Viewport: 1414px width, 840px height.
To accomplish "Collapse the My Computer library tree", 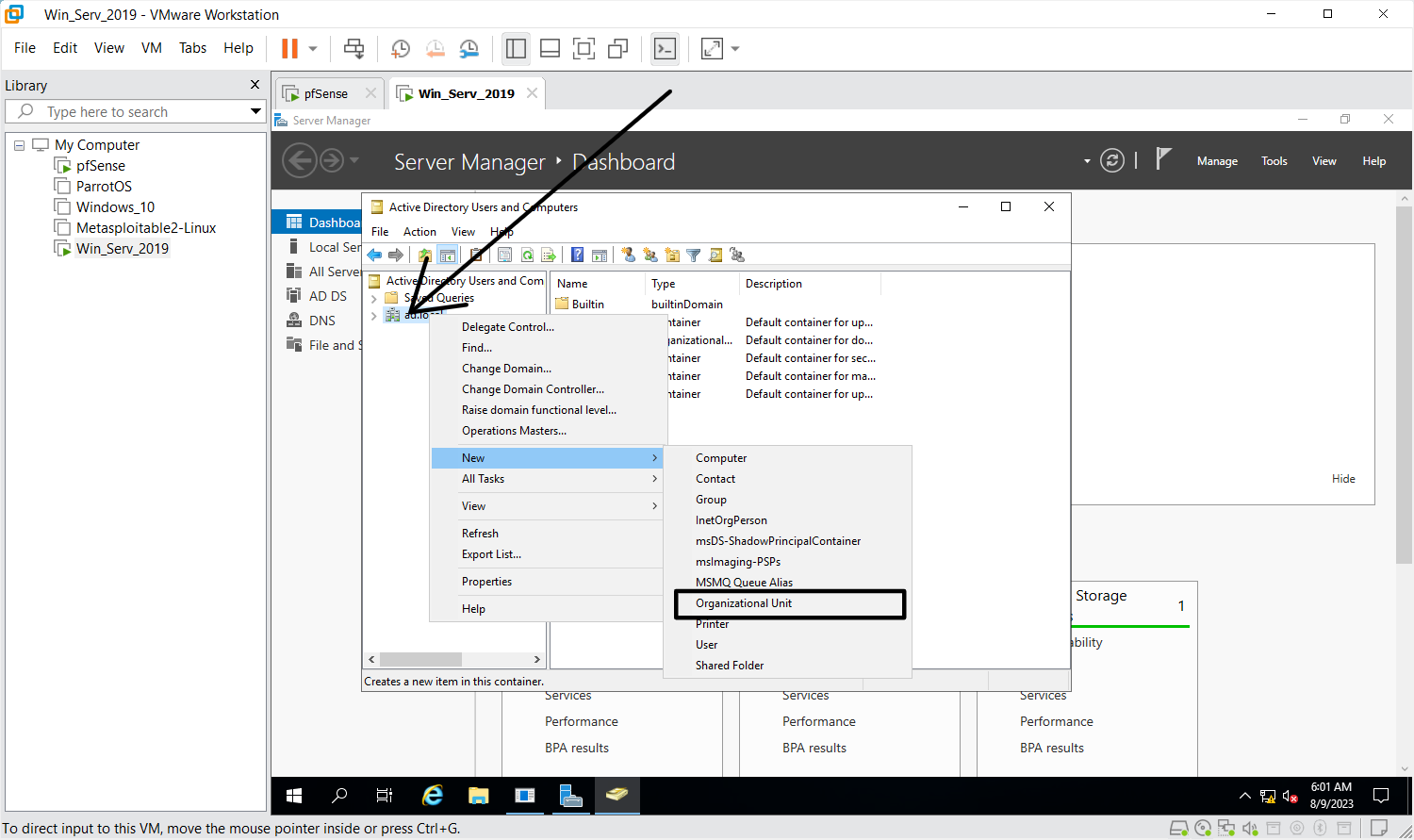I will click(x=20, y=145).
